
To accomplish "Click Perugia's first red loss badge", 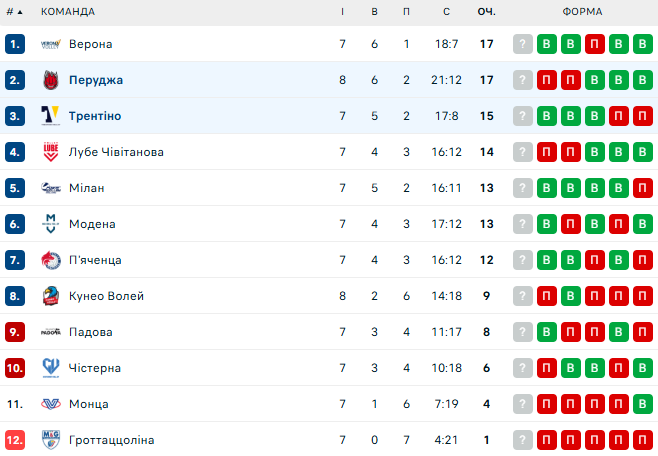I will (x=547, y=80).
